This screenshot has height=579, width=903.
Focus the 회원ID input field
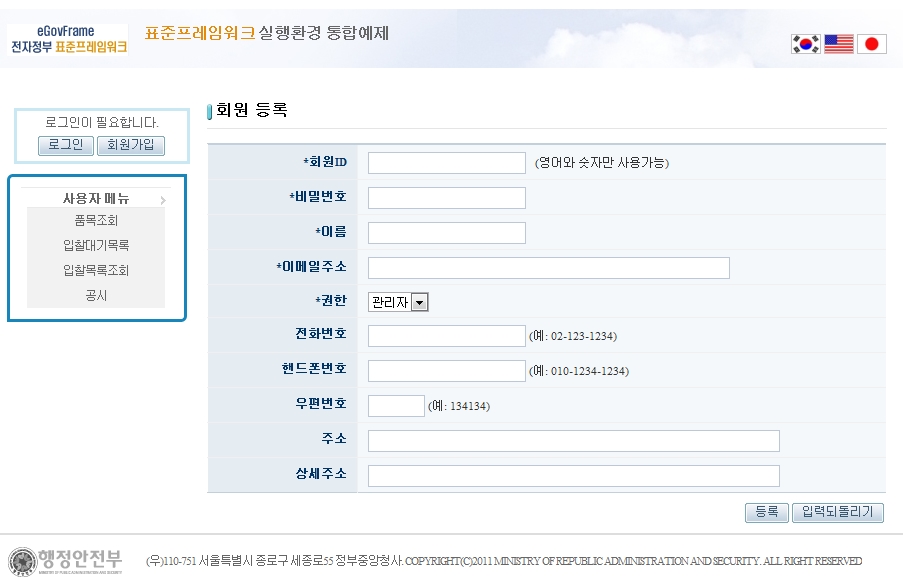[x=446, y=163]
